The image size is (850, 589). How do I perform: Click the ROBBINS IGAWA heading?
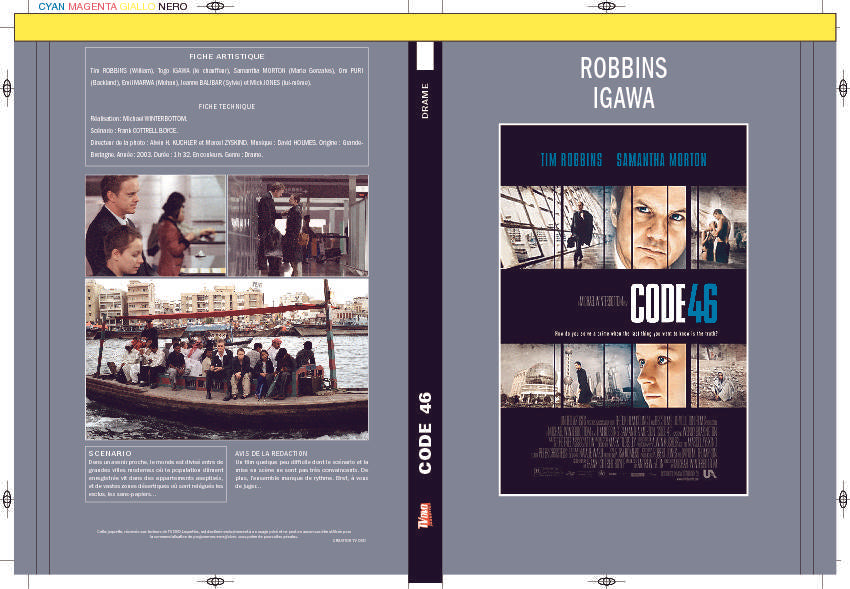pos(625,83)
